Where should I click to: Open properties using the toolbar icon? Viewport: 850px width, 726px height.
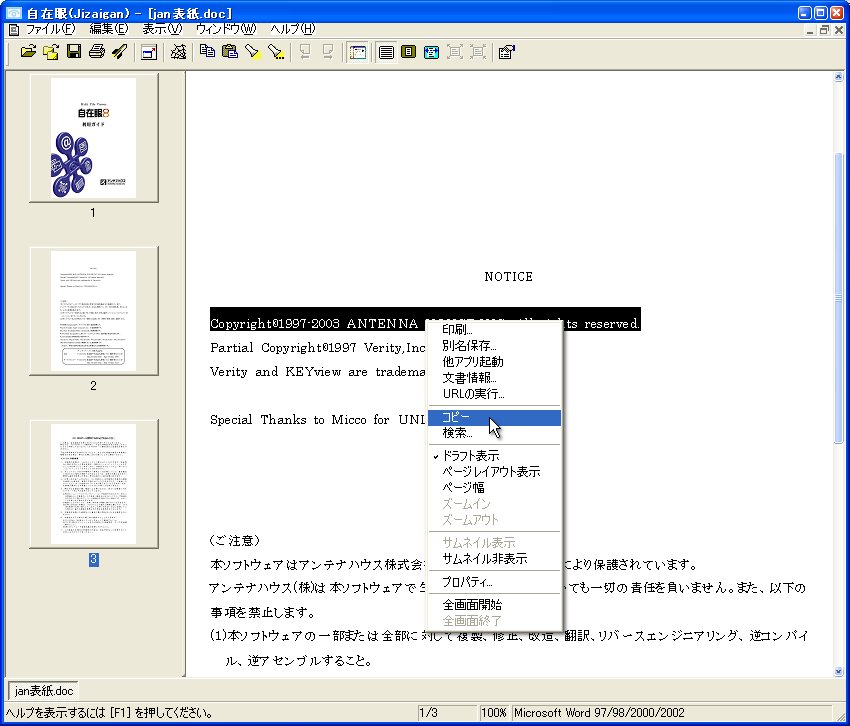coord(506,52)
